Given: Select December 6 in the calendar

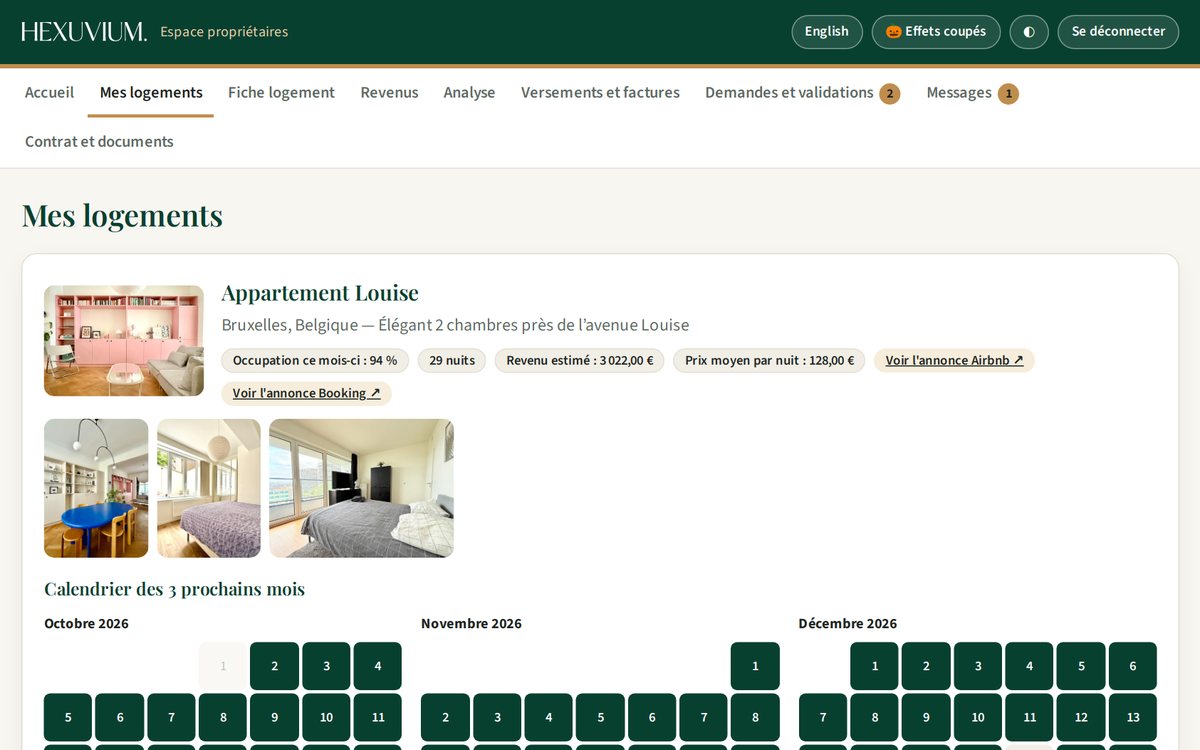Looking at the screenshot, I should [x=1133, y=666].
